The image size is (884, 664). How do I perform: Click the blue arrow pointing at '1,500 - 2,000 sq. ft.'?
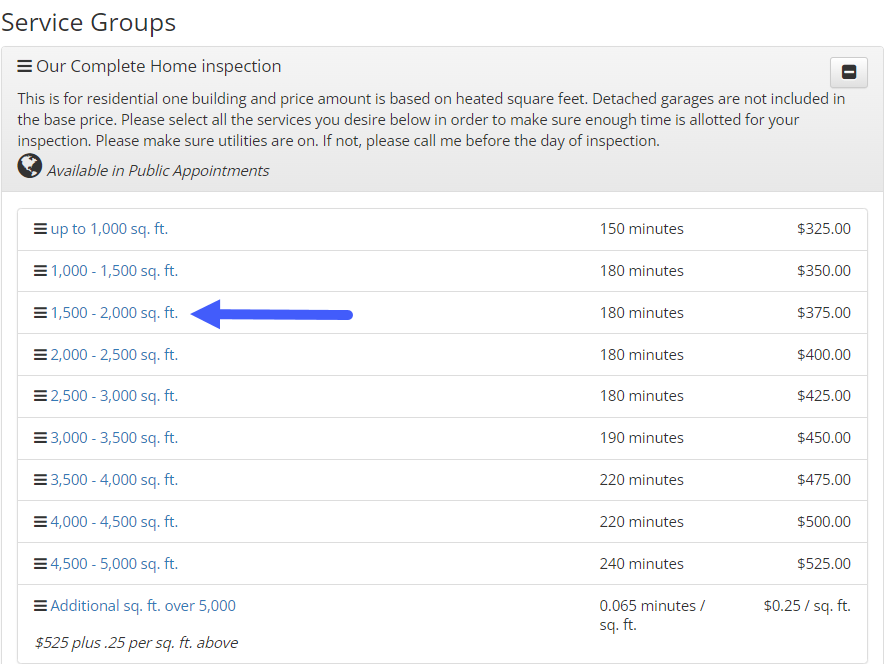[270, 314]
